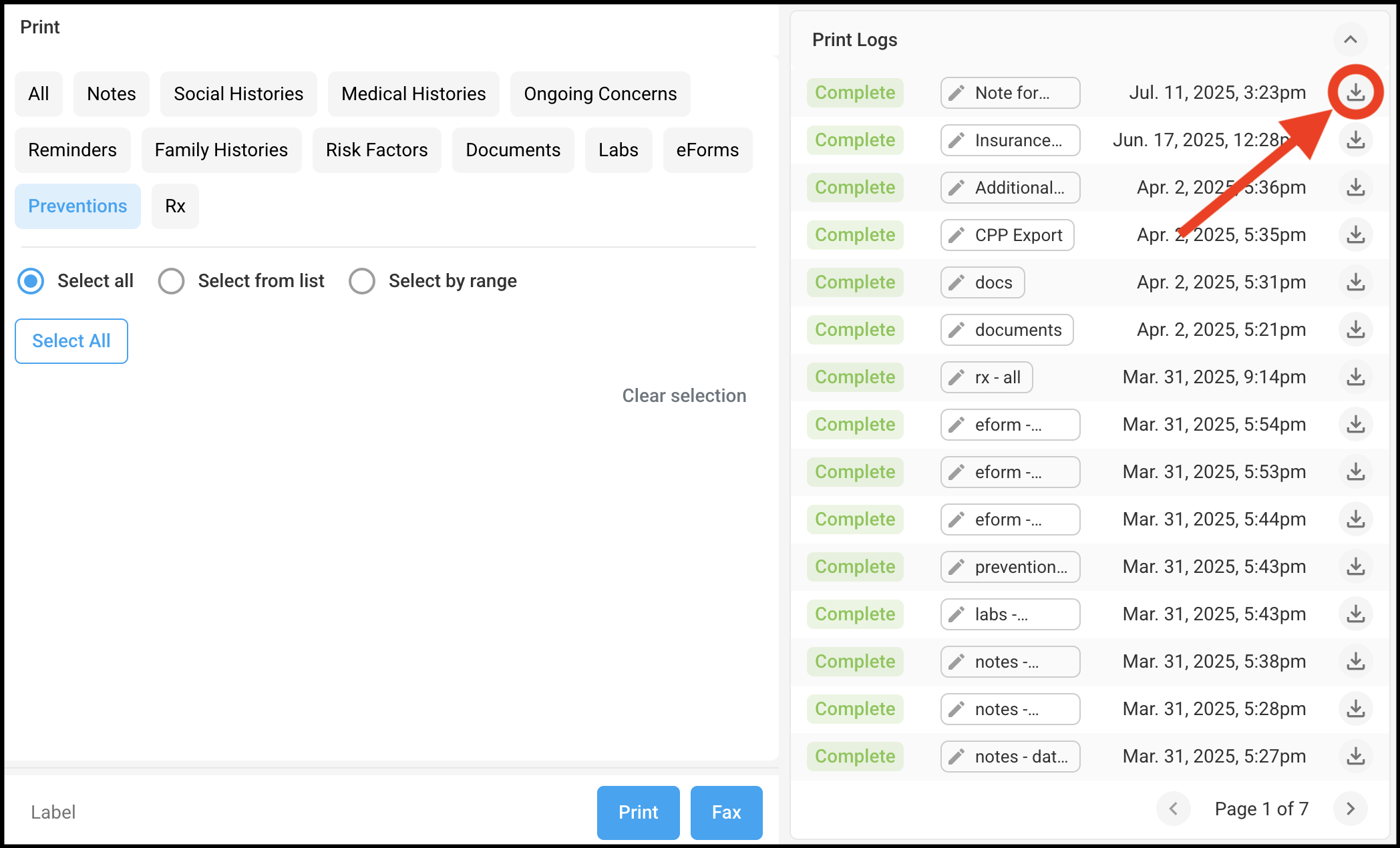Click pencil icon on docs log name

[x=956, y=282]
